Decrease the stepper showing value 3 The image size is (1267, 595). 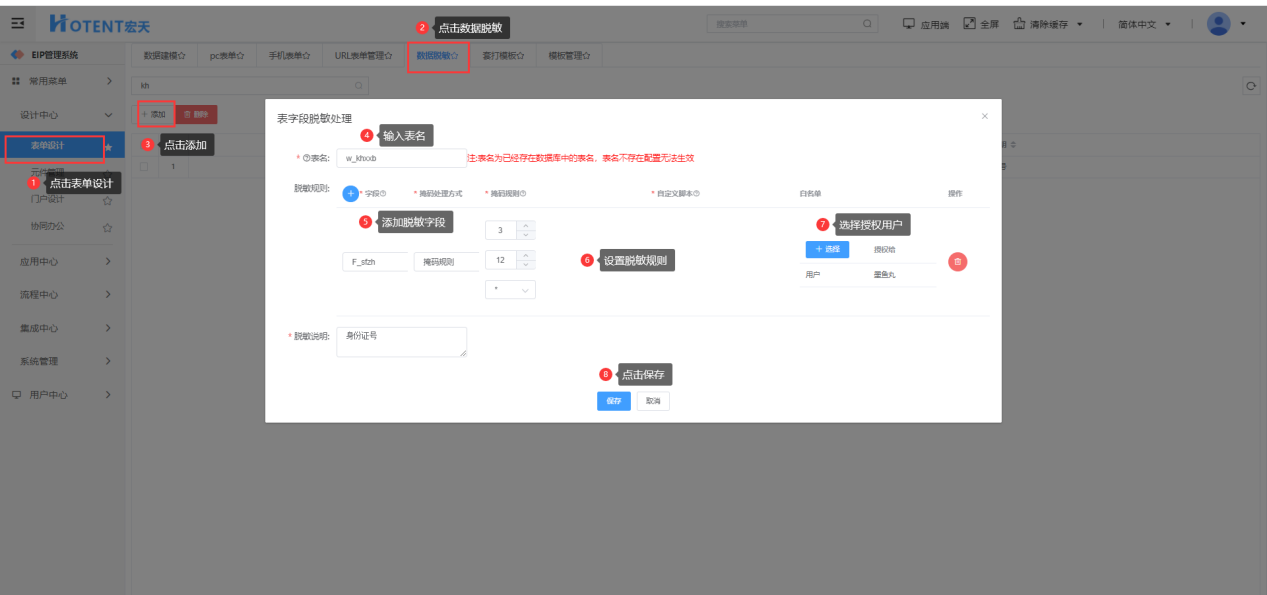pyautogui.click(x=528, y=235)
